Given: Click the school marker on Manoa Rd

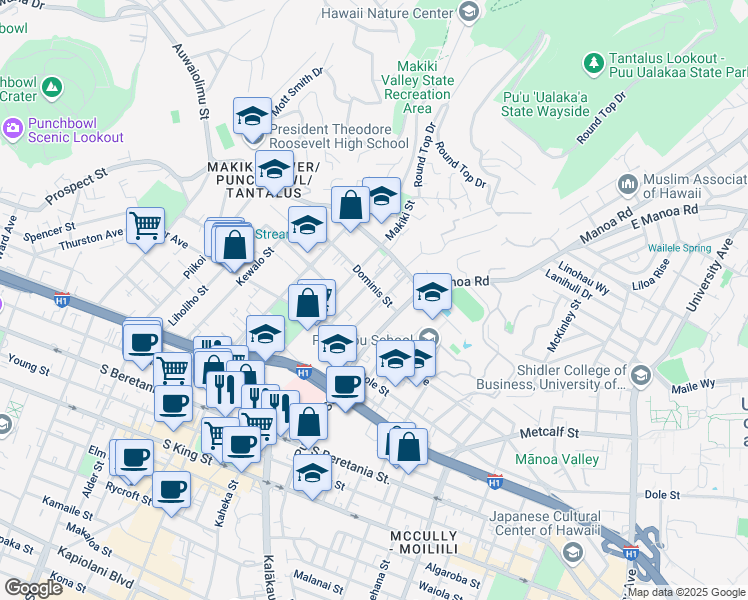Looking at the screenshot, I should [432, 292].
